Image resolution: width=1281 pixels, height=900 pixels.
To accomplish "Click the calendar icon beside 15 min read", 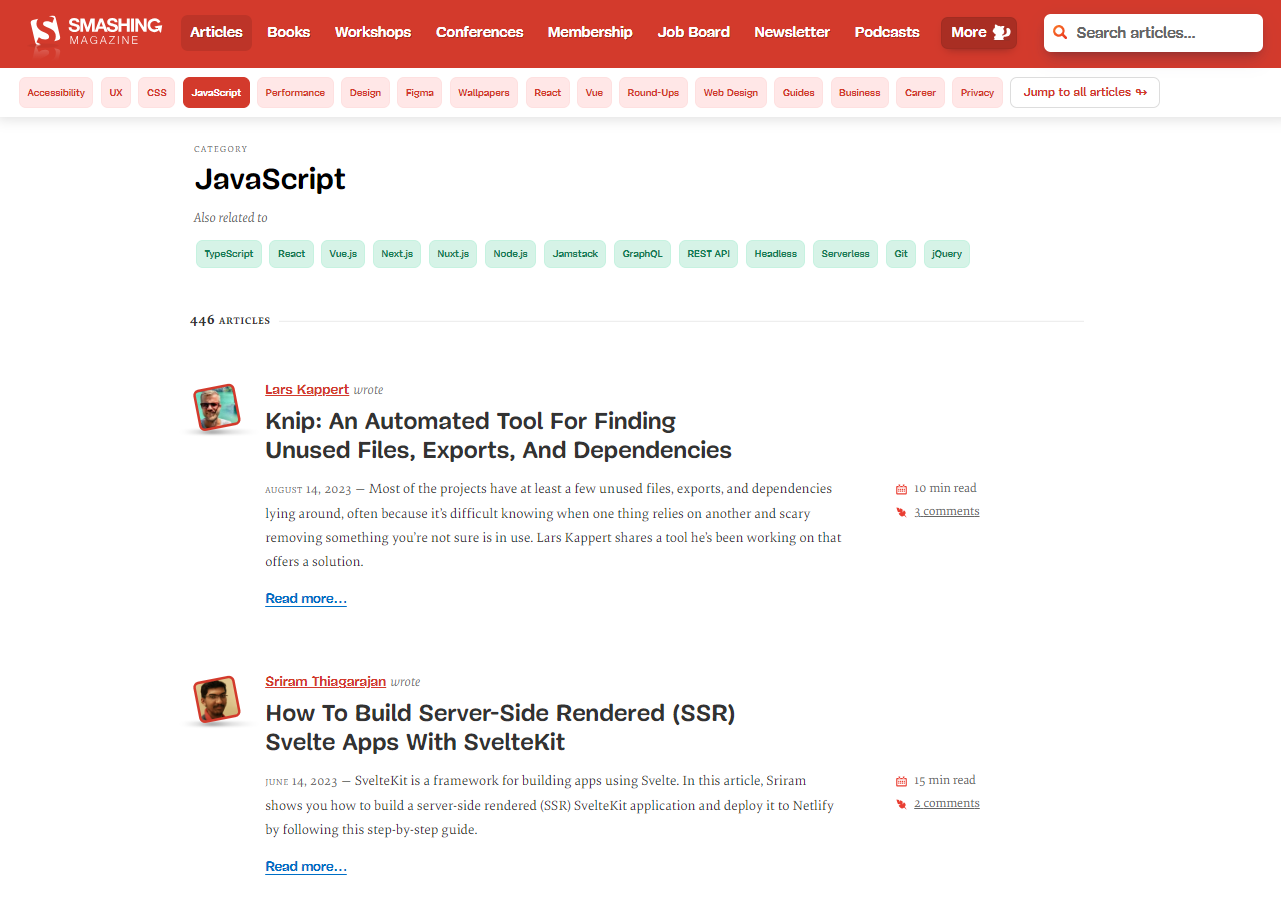I will 901,781.
